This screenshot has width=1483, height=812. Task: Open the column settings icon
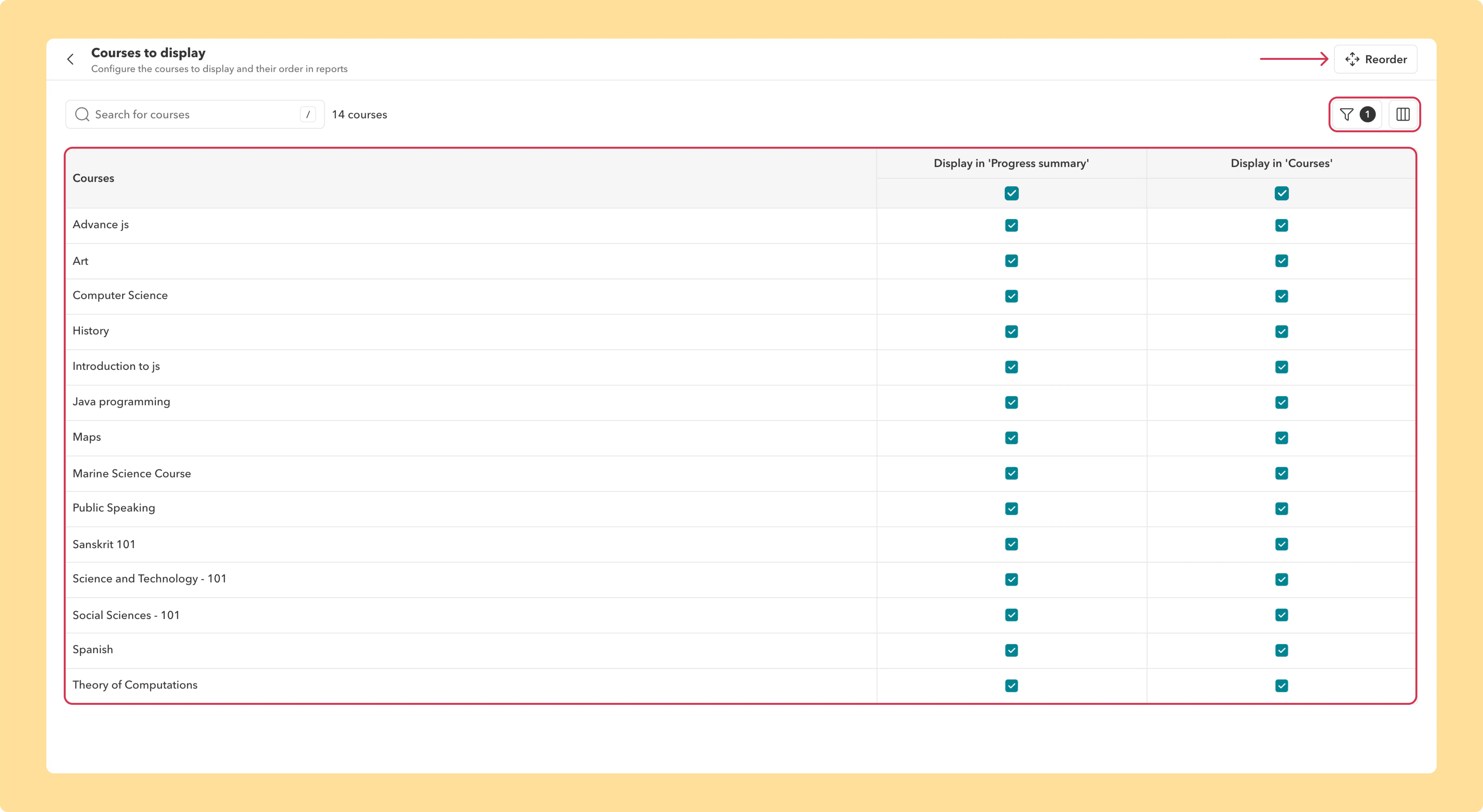pyautogui.click(x=1403, y=115)
